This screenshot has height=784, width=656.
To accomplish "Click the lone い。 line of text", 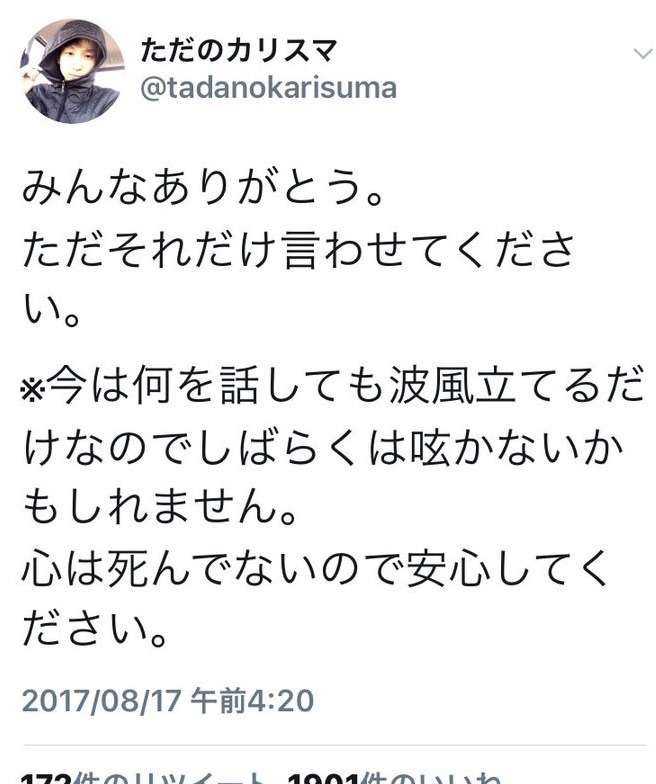I will [52, 312].
